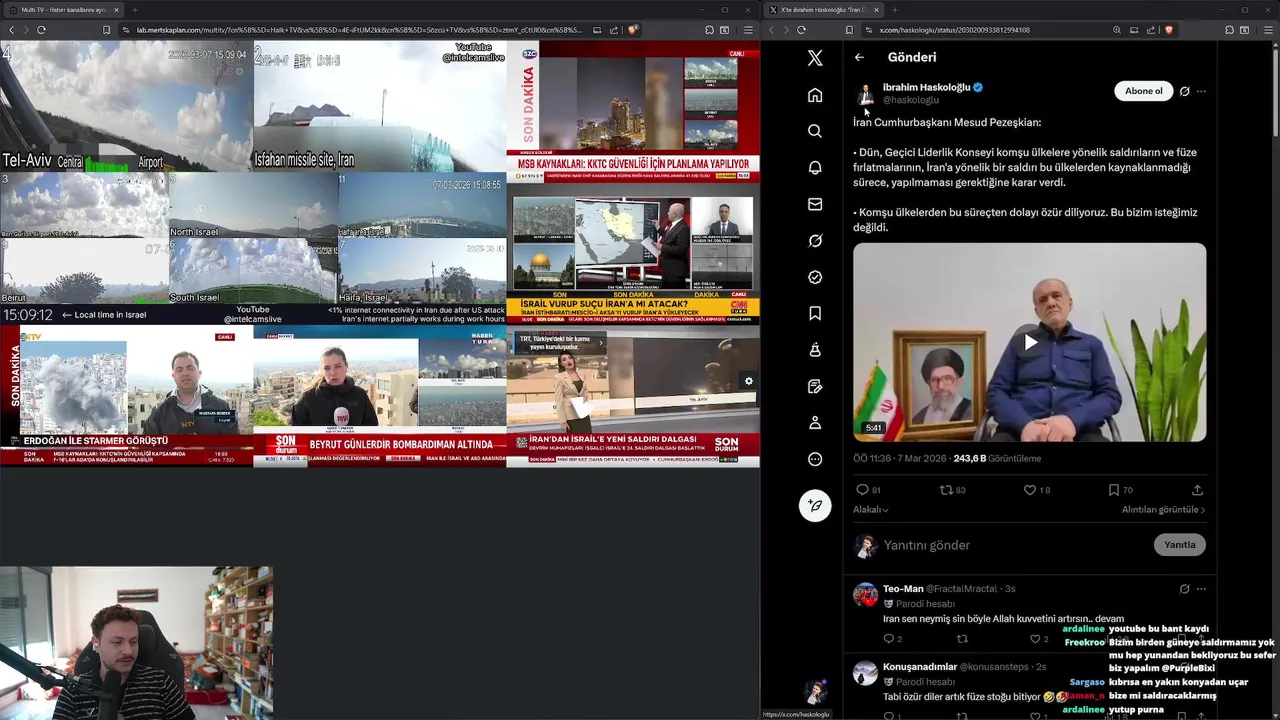Like the main post showing 1 B
The height and width of the screenshot is (720, 1280).
coord(1030,490)
